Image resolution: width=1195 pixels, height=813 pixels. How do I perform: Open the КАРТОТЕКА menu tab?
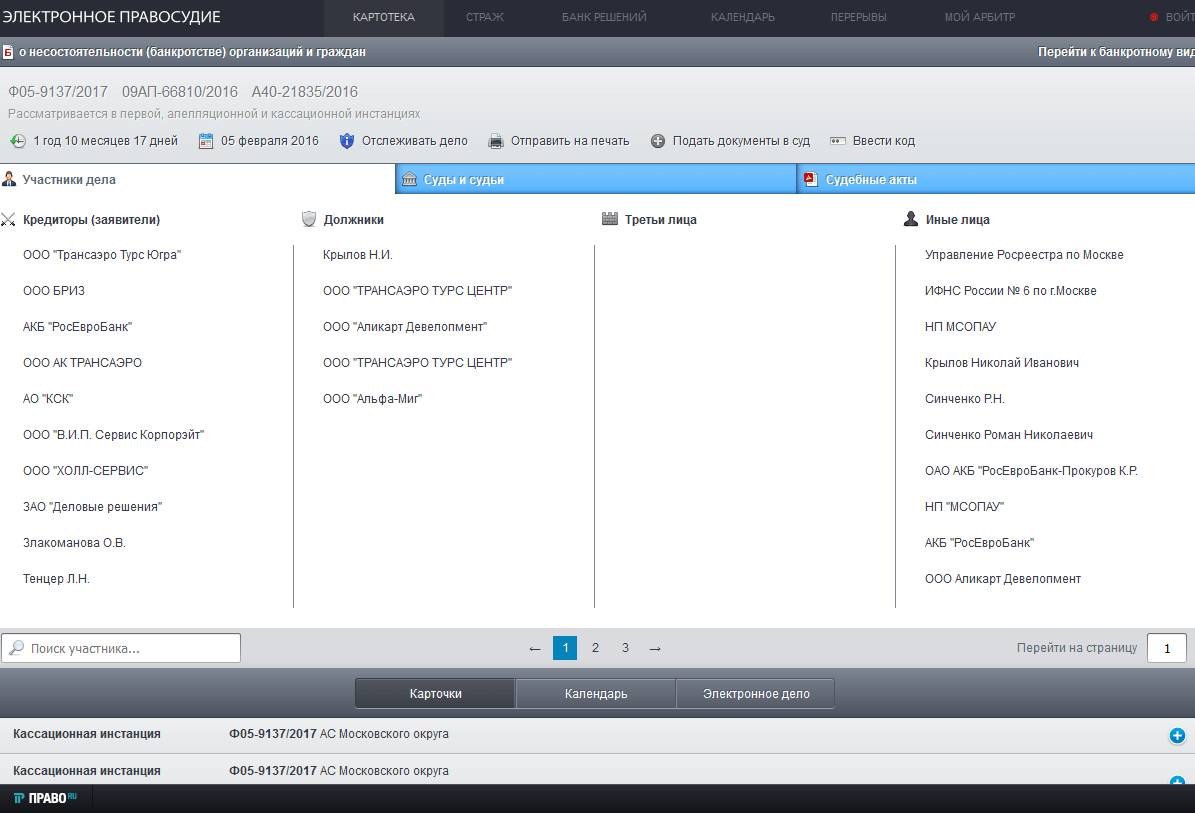click(x=383, y=17)
